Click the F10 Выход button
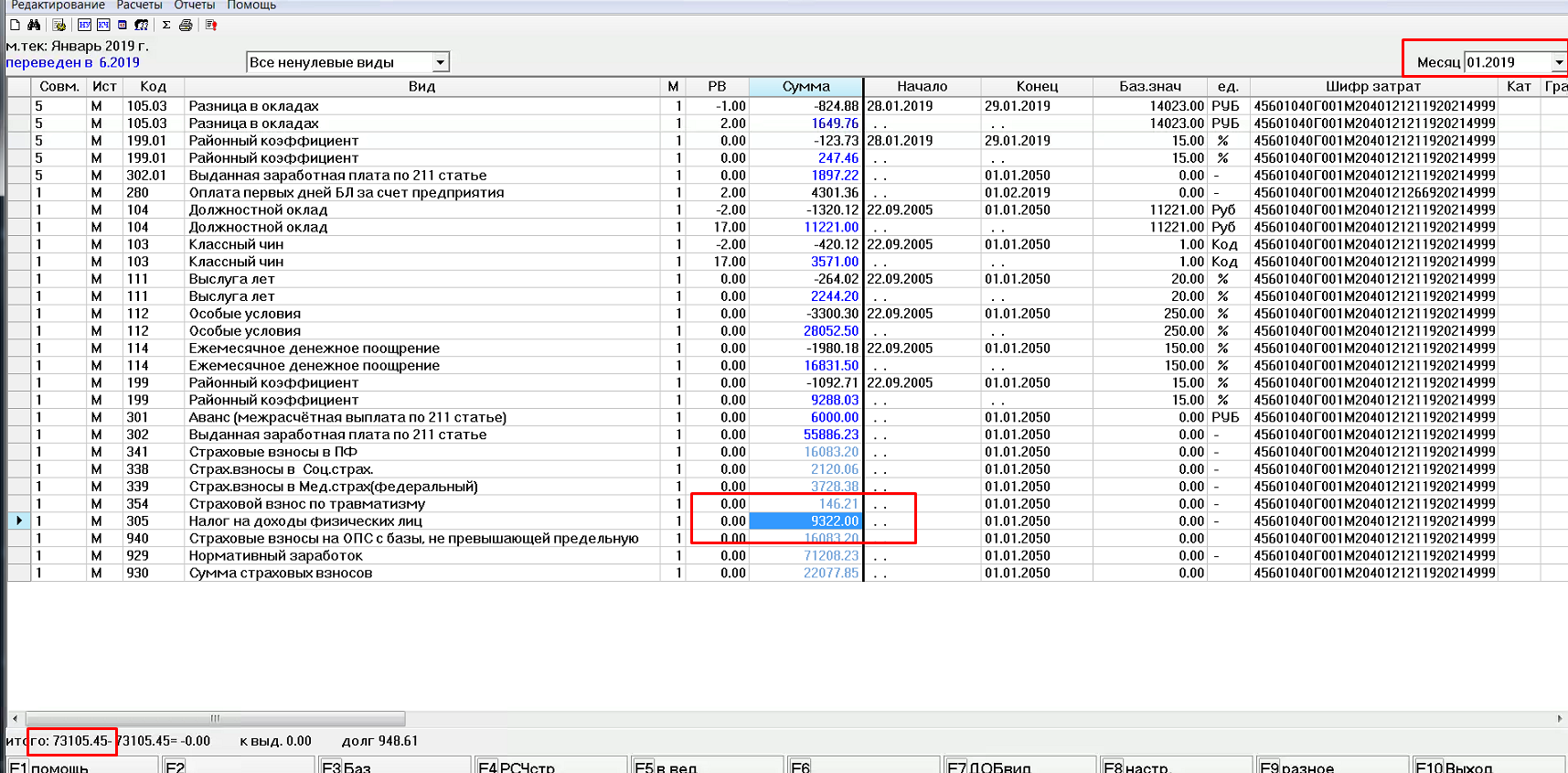Image resolution: width=1568 pixels, height=773 pixels. coord(1489,766)
